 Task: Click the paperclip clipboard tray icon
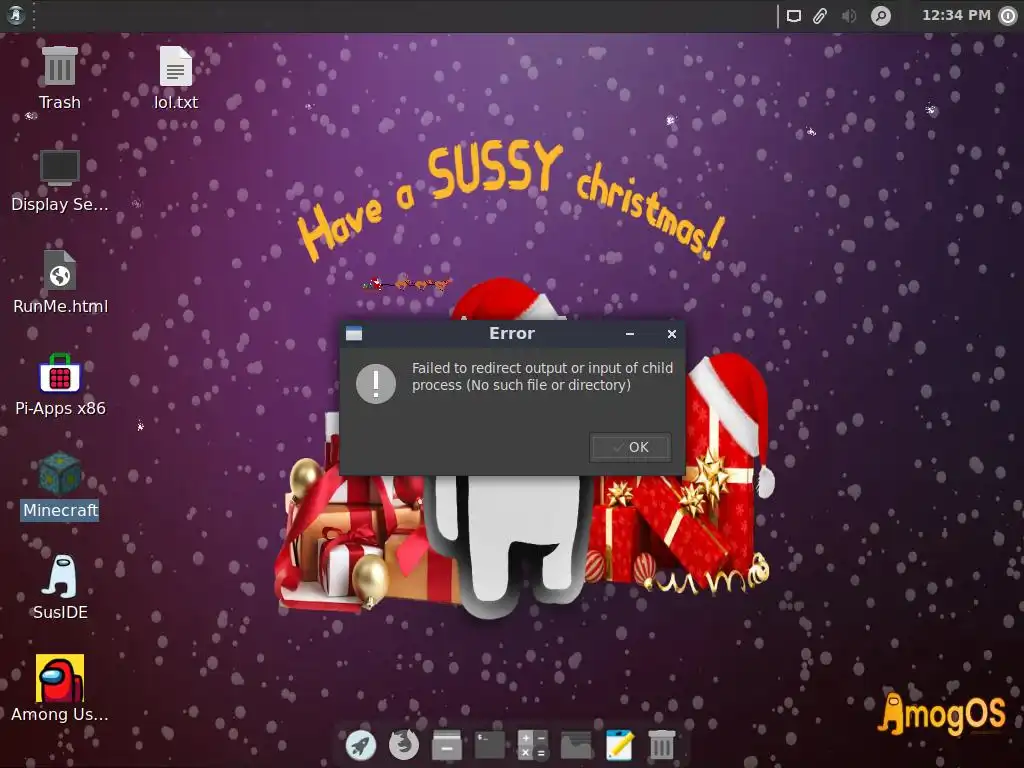coord(820,16)
